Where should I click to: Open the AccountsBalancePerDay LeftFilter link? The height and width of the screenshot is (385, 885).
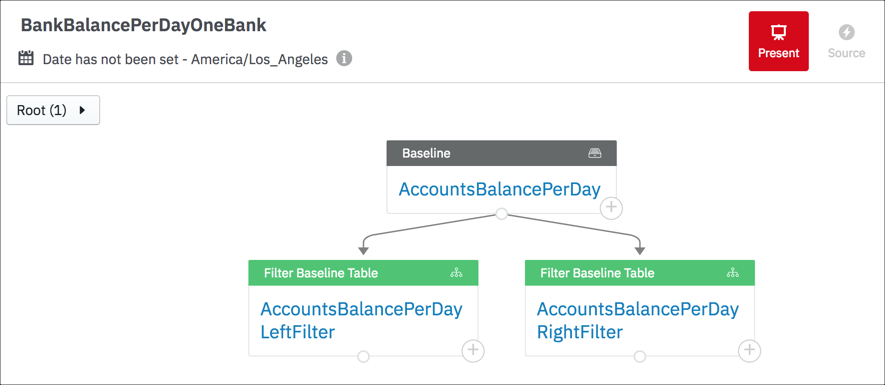[x=361, y=320]
